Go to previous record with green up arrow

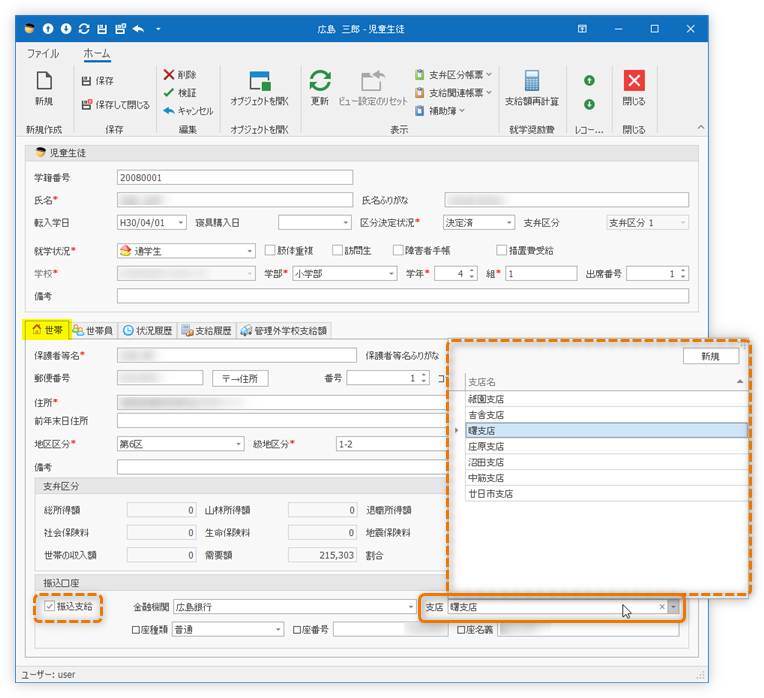(x=589, y=80)
